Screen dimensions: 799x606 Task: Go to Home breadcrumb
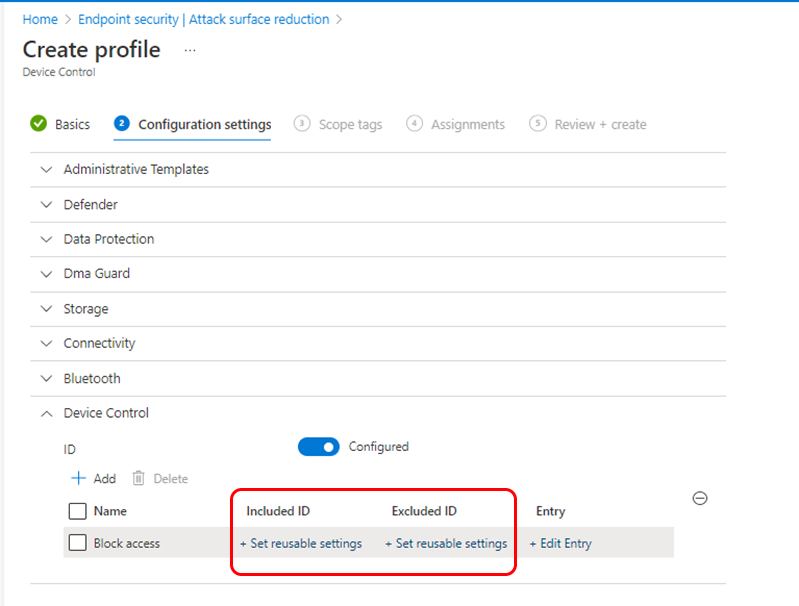[x=40, y=19]
